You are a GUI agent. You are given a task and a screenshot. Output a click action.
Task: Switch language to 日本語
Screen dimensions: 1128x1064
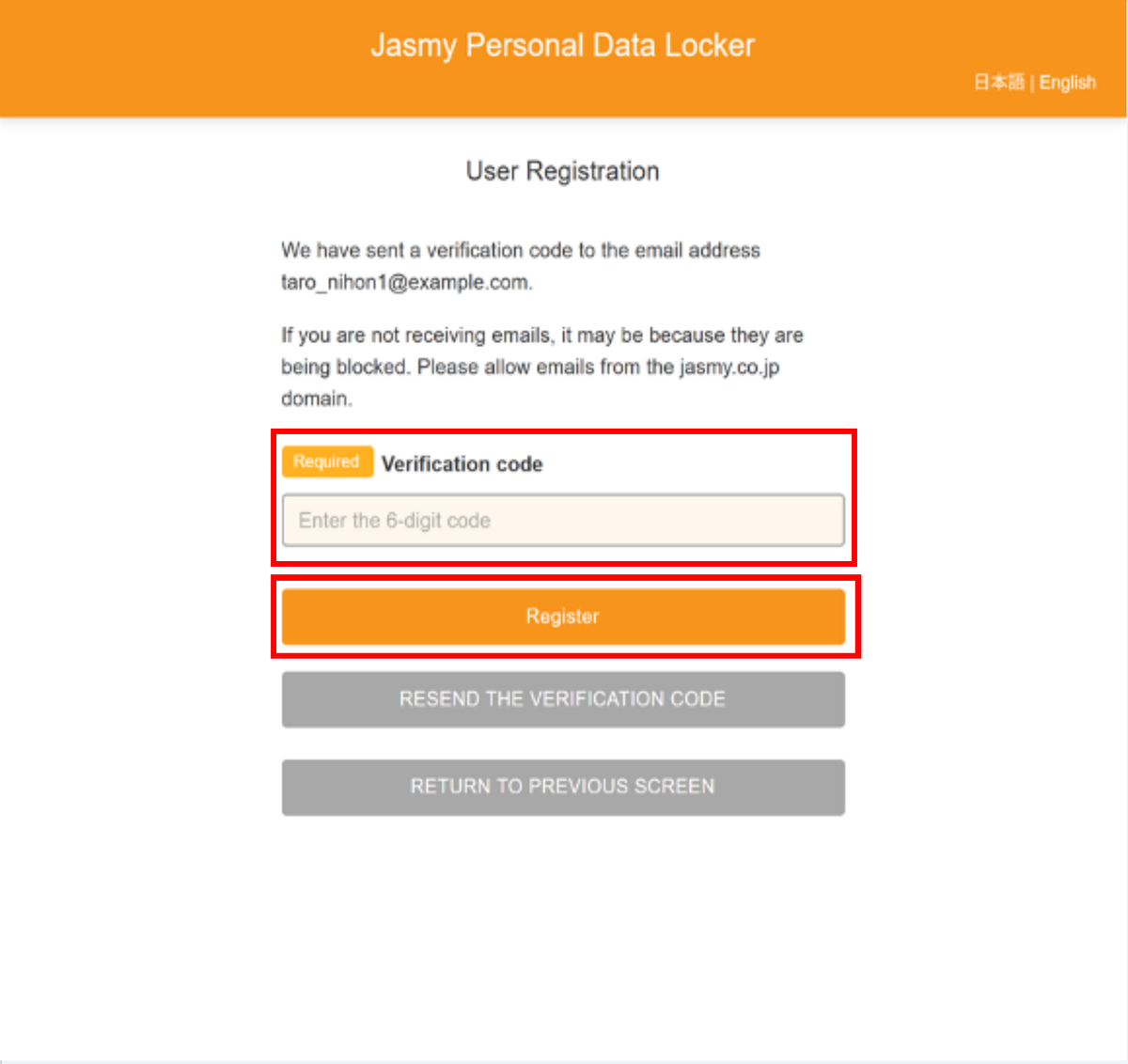(998, 83)
